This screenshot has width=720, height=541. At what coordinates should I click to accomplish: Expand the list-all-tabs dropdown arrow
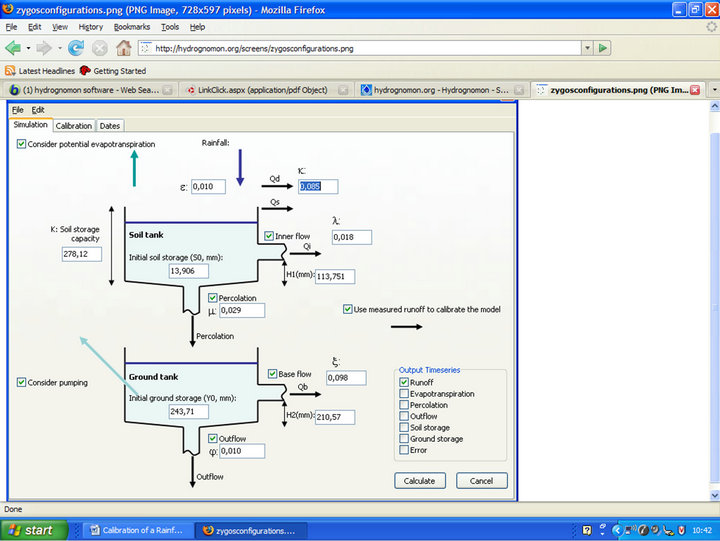click(x=713, y=90)
